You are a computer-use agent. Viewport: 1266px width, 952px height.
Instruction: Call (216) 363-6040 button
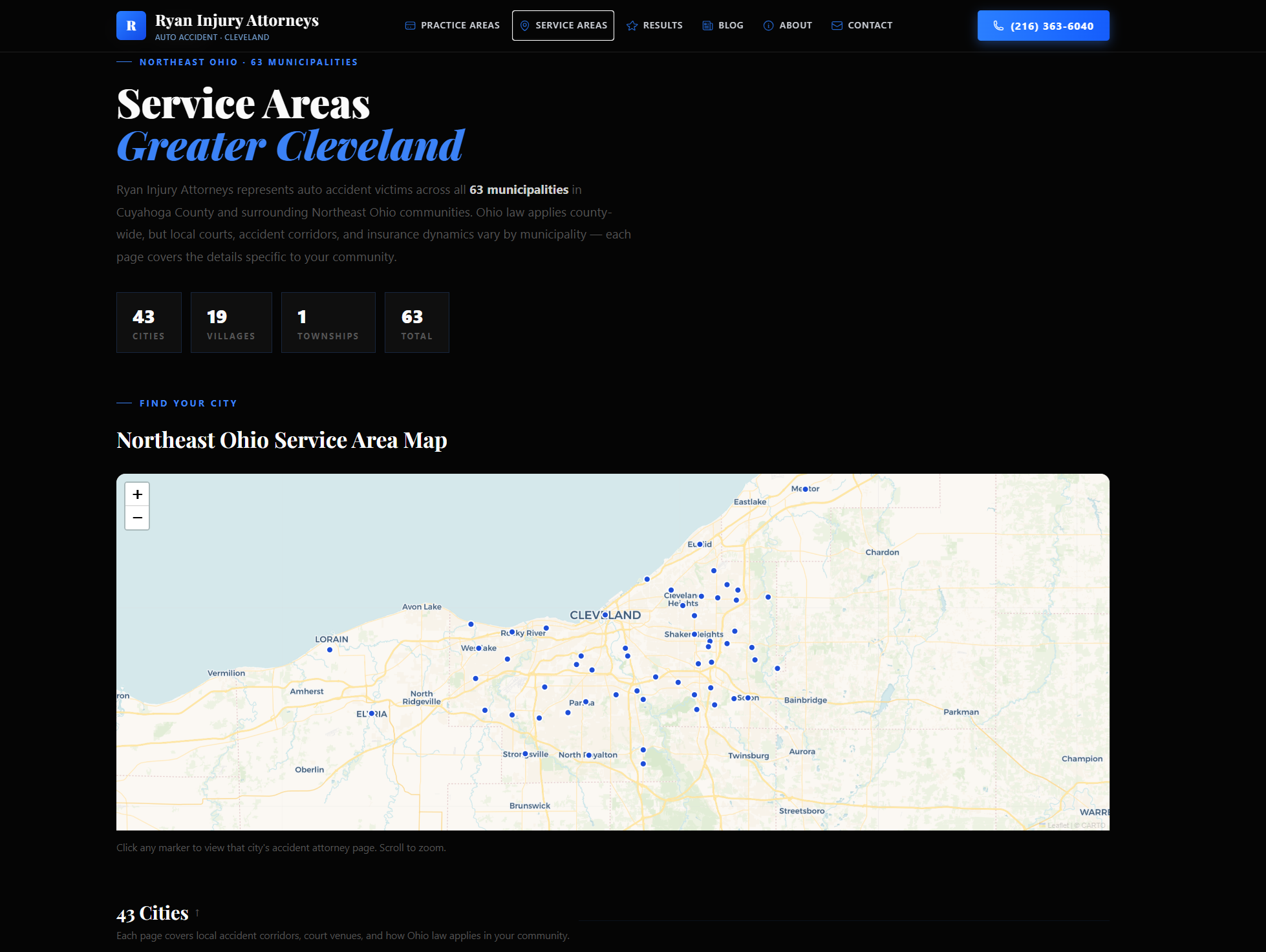click(1043, 26)
